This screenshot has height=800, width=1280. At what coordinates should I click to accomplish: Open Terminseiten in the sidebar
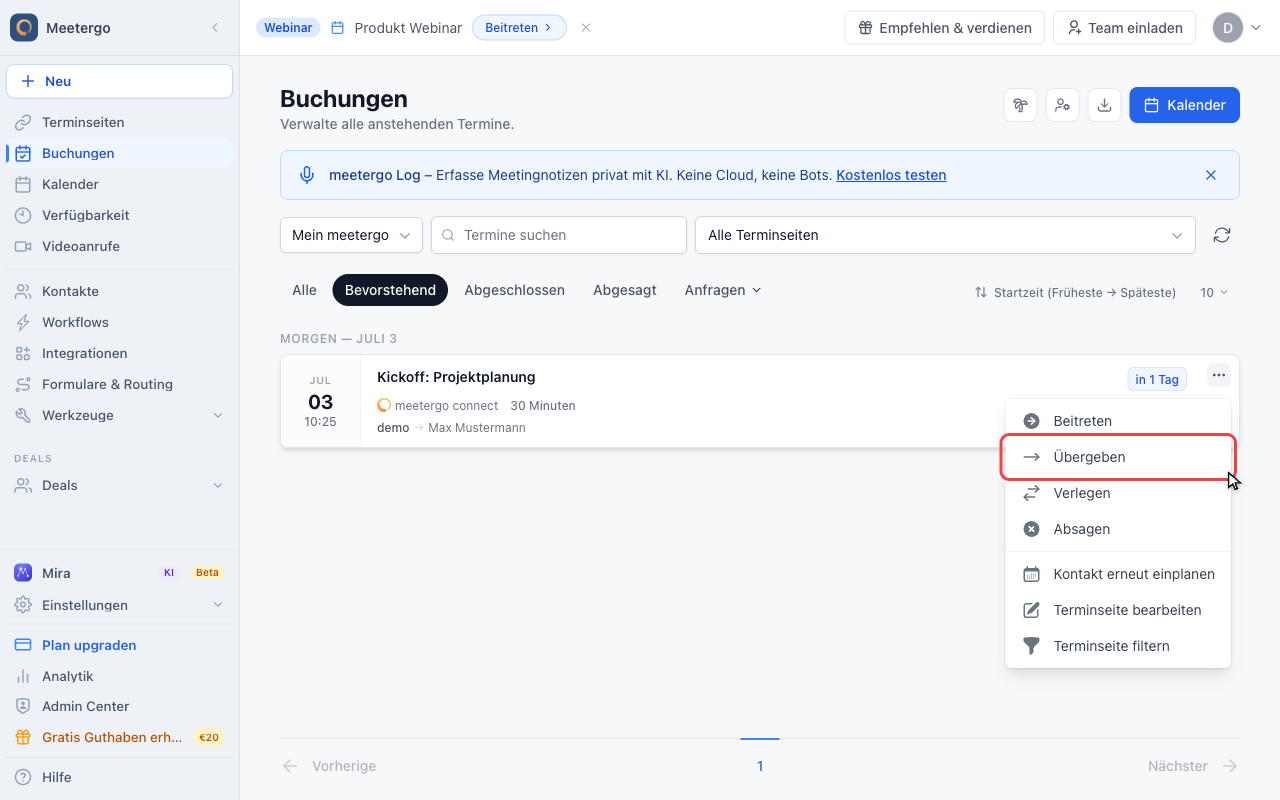tap(119, 122)
